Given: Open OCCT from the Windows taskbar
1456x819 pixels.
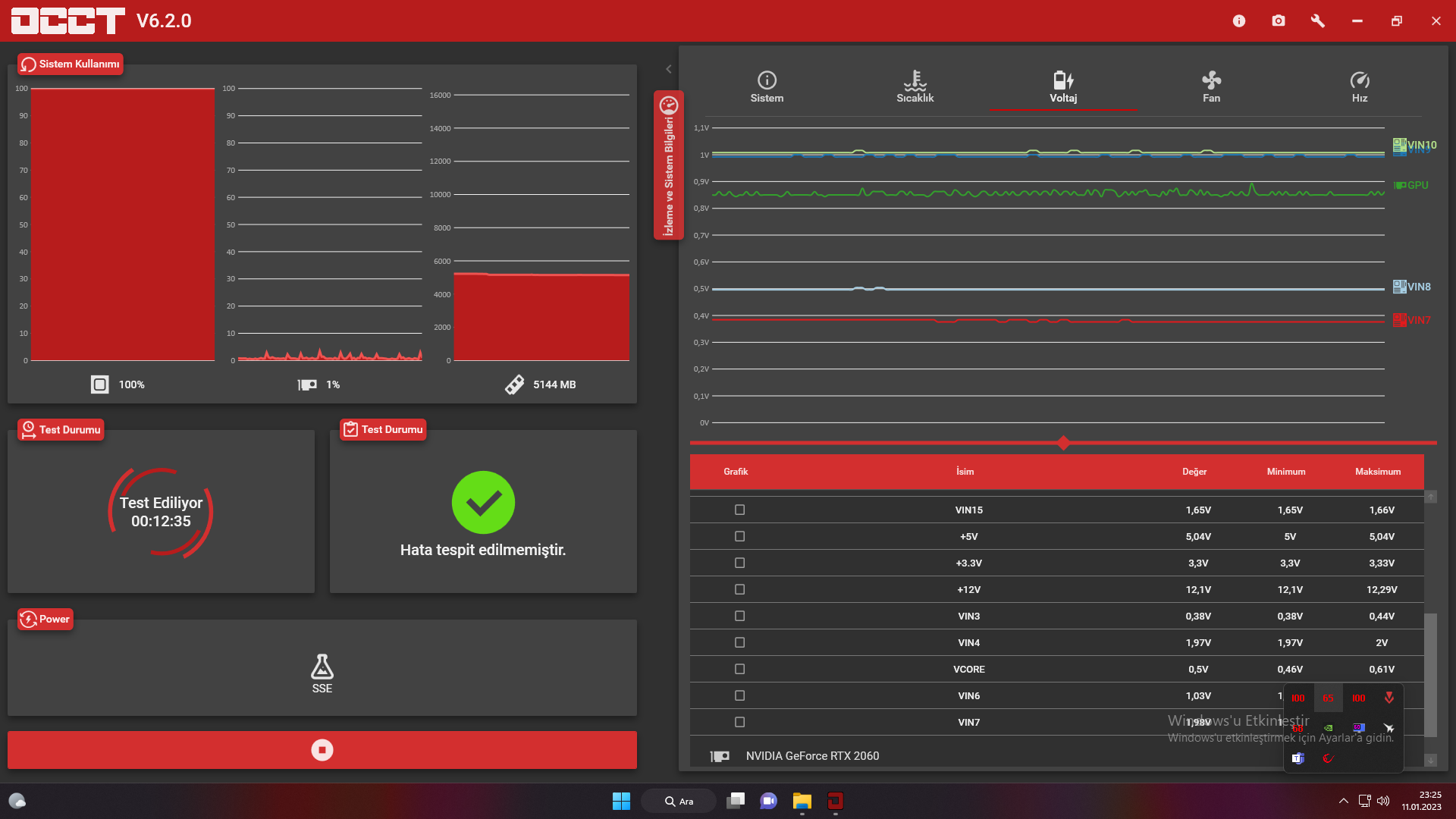Looking at the screenshot, I should (x=835, y=801).
